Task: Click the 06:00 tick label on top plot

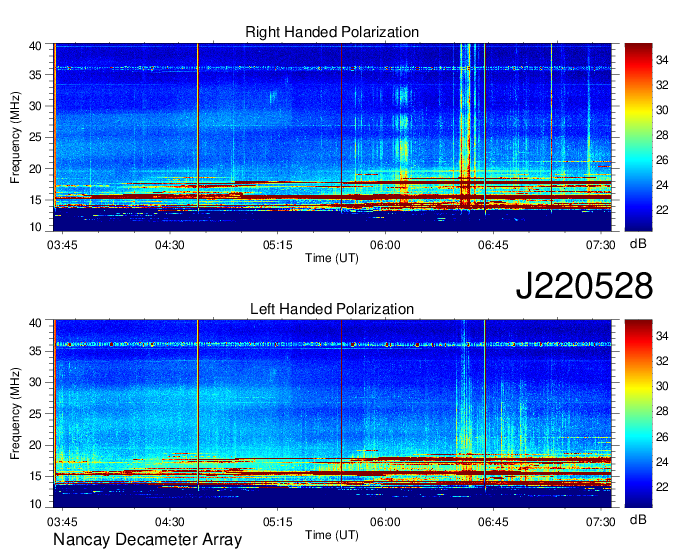Action: (x=385, y=245)
